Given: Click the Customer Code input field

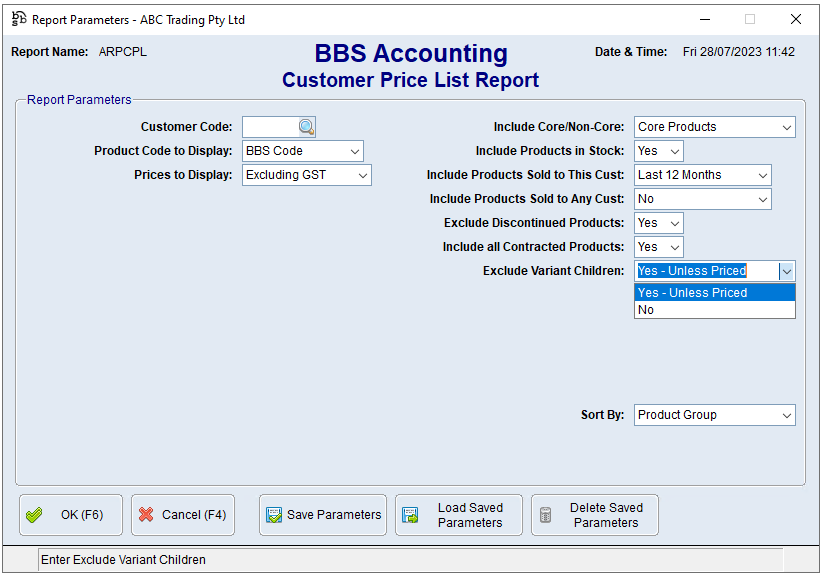Looking at the screenshot, I should [x=269, y=127].
